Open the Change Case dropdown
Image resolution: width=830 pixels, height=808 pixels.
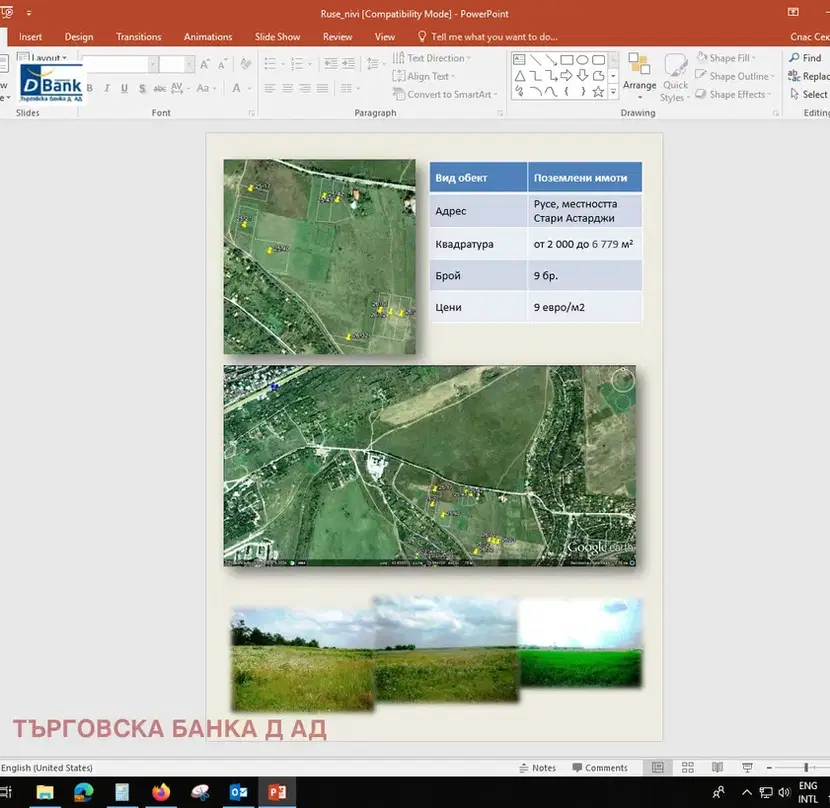click(x=206, y=88)
